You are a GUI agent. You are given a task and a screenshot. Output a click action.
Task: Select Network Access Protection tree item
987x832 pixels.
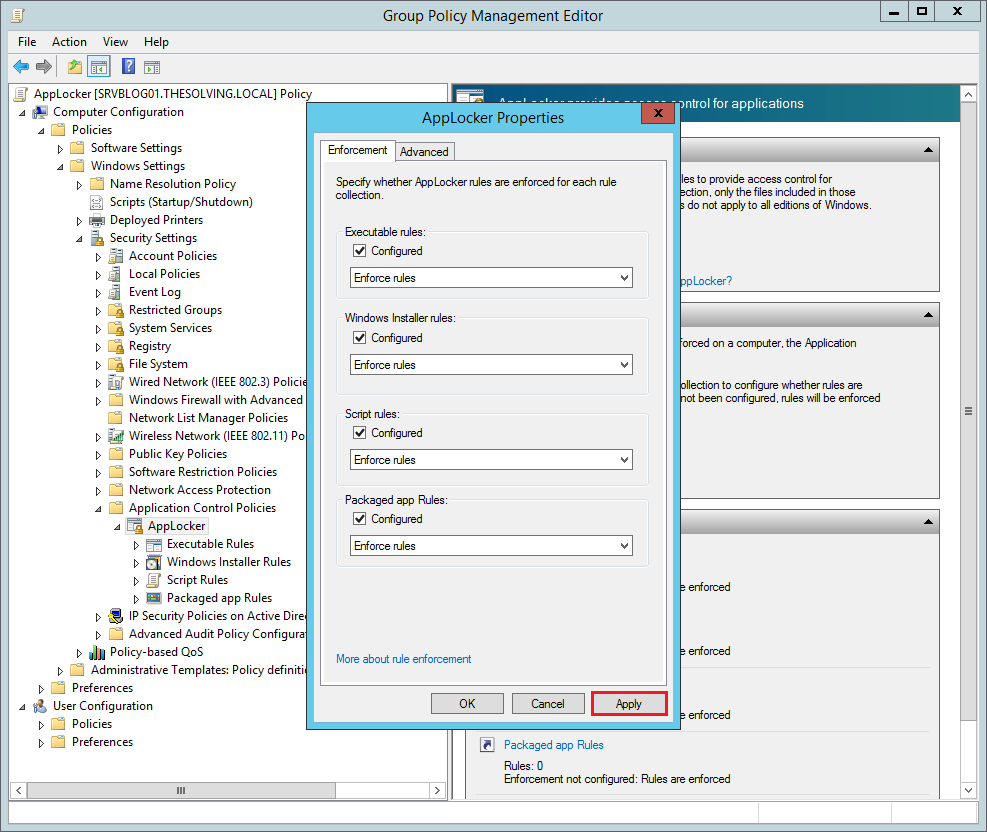(200, 490)
